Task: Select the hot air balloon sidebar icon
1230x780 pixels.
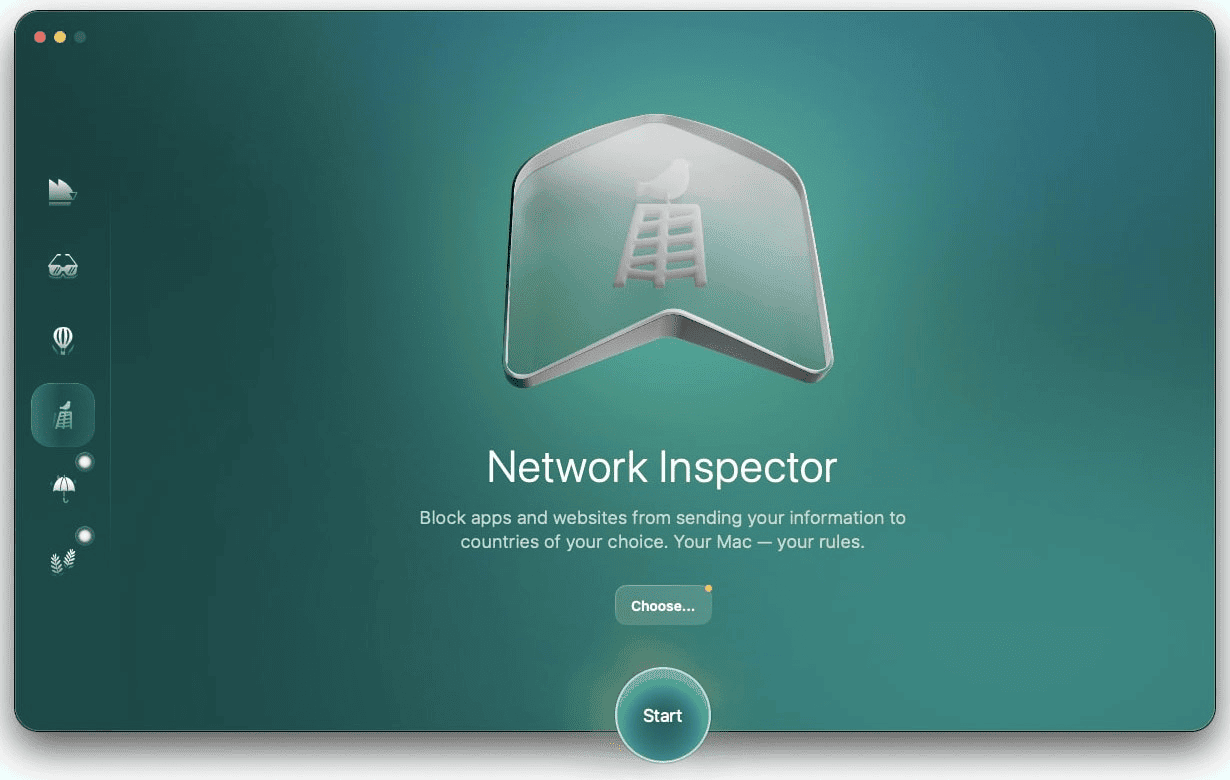Action: pyautogui.click(x=62, y=340)
